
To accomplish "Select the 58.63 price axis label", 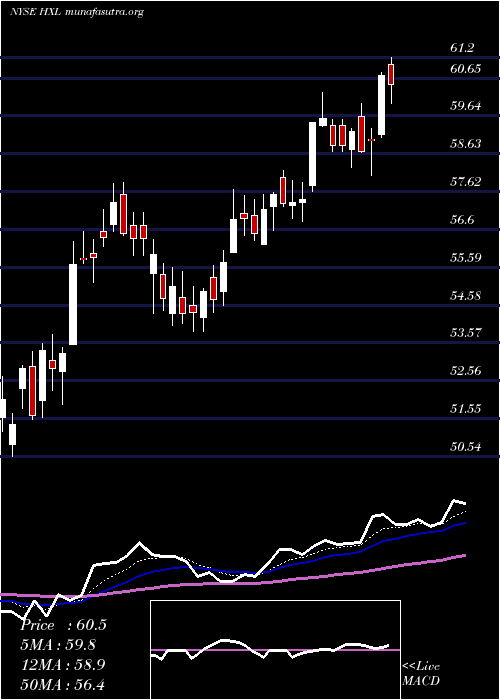I will 466,144.
